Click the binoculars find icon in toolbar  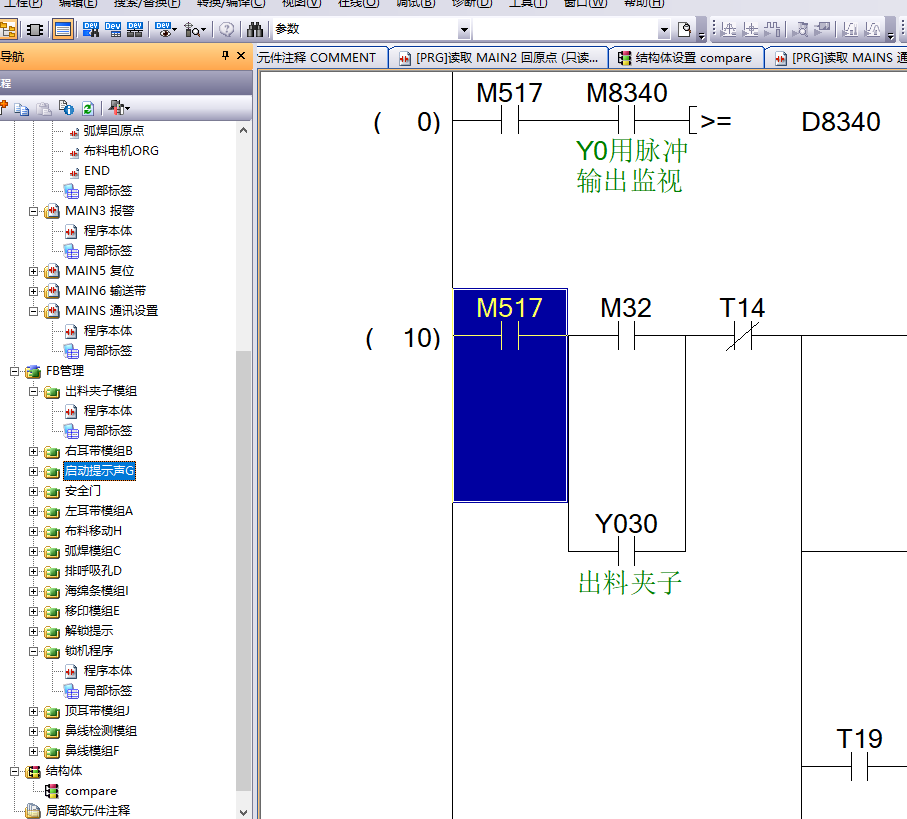255,29
